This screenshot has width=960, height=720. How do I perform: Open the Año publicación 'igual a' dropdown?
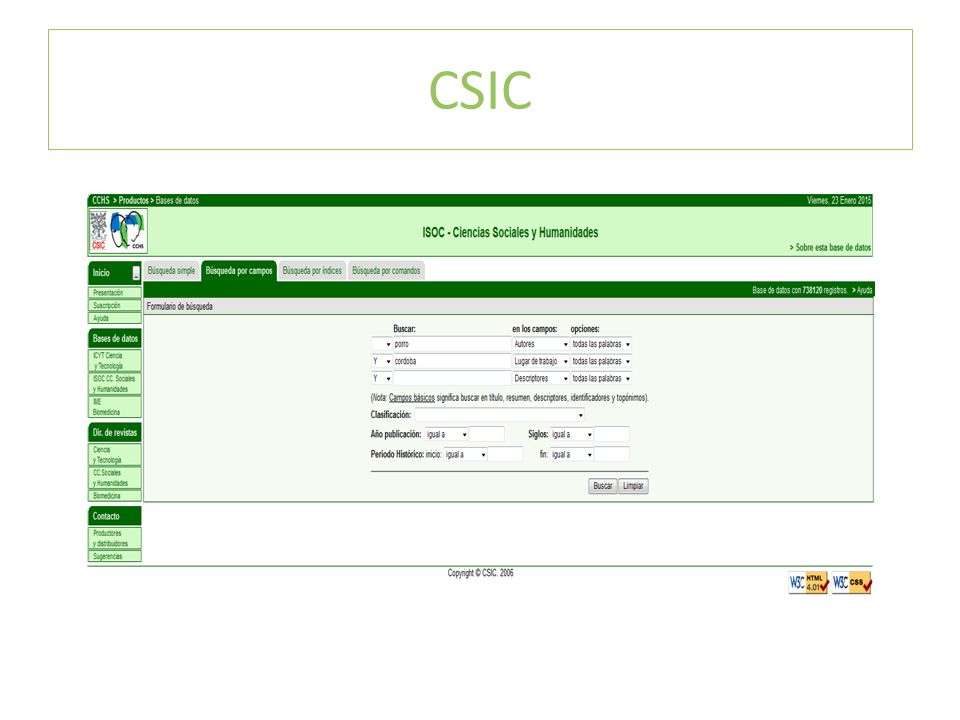447,435
